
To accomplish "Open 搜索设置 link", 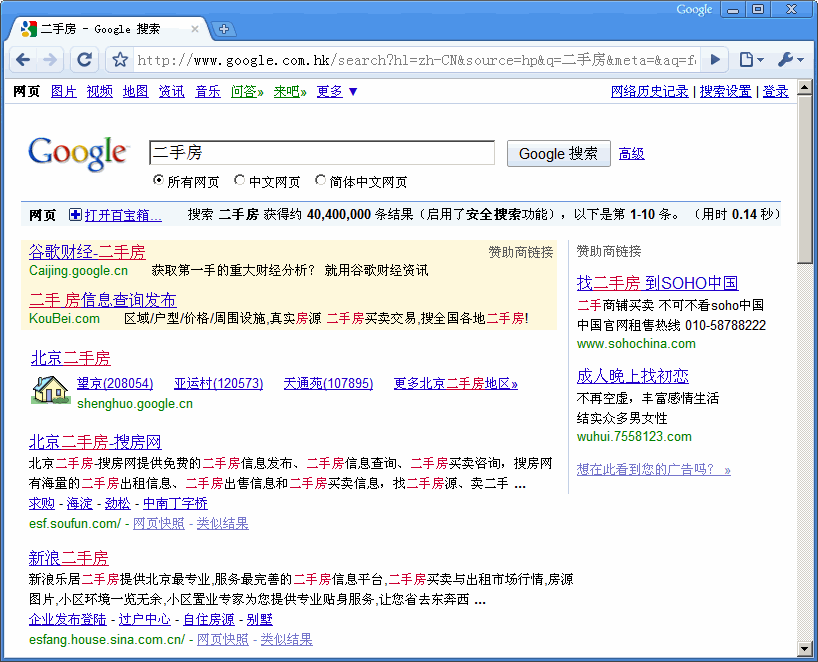I will [x=725, y=92].
